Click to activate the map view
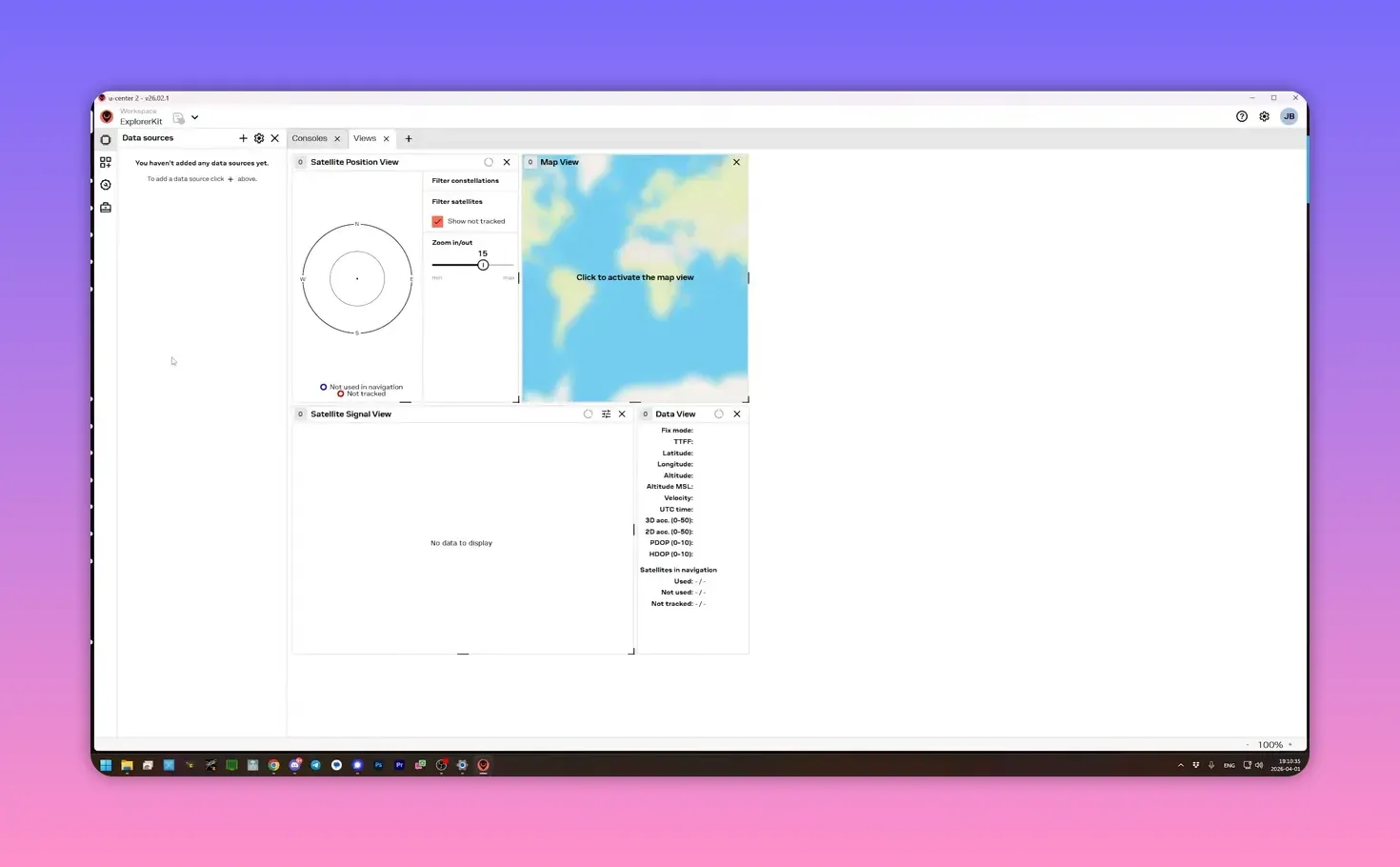1400x867 pixels. click(x=634, y=277)
